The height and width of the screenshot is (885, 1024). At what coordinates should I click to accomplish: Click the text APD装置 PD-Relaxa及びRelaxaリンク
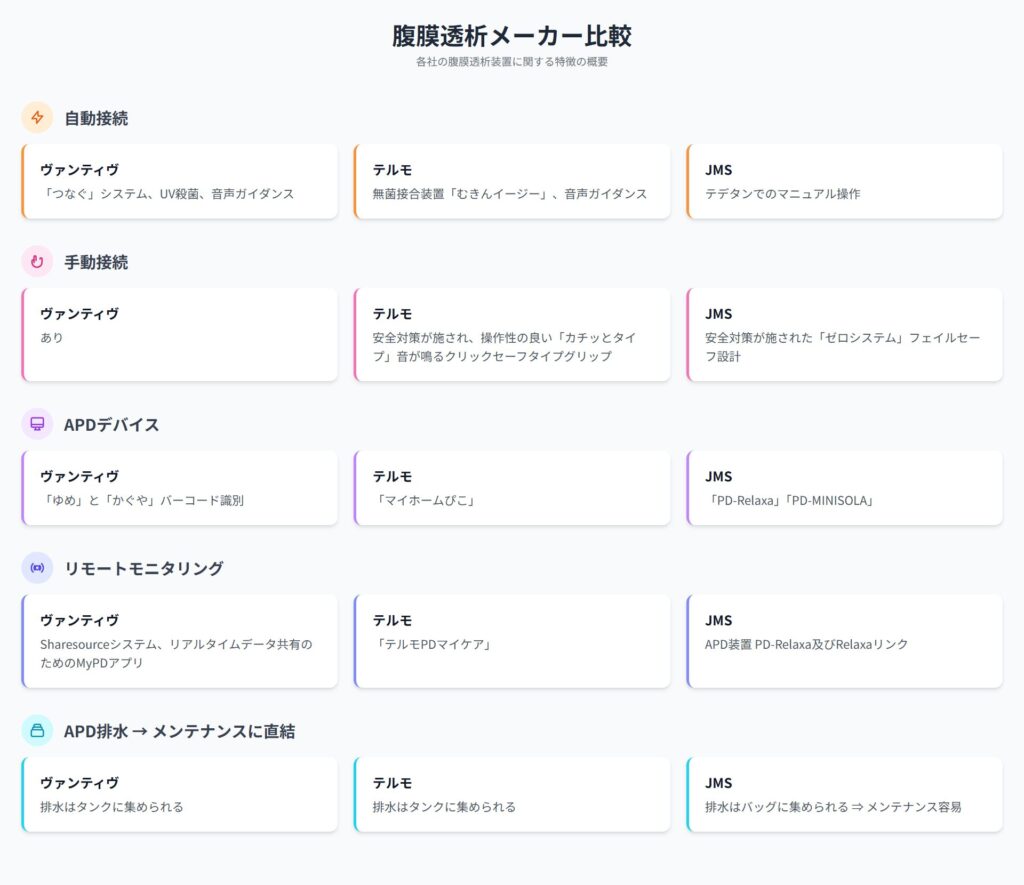tap(807, 644)
